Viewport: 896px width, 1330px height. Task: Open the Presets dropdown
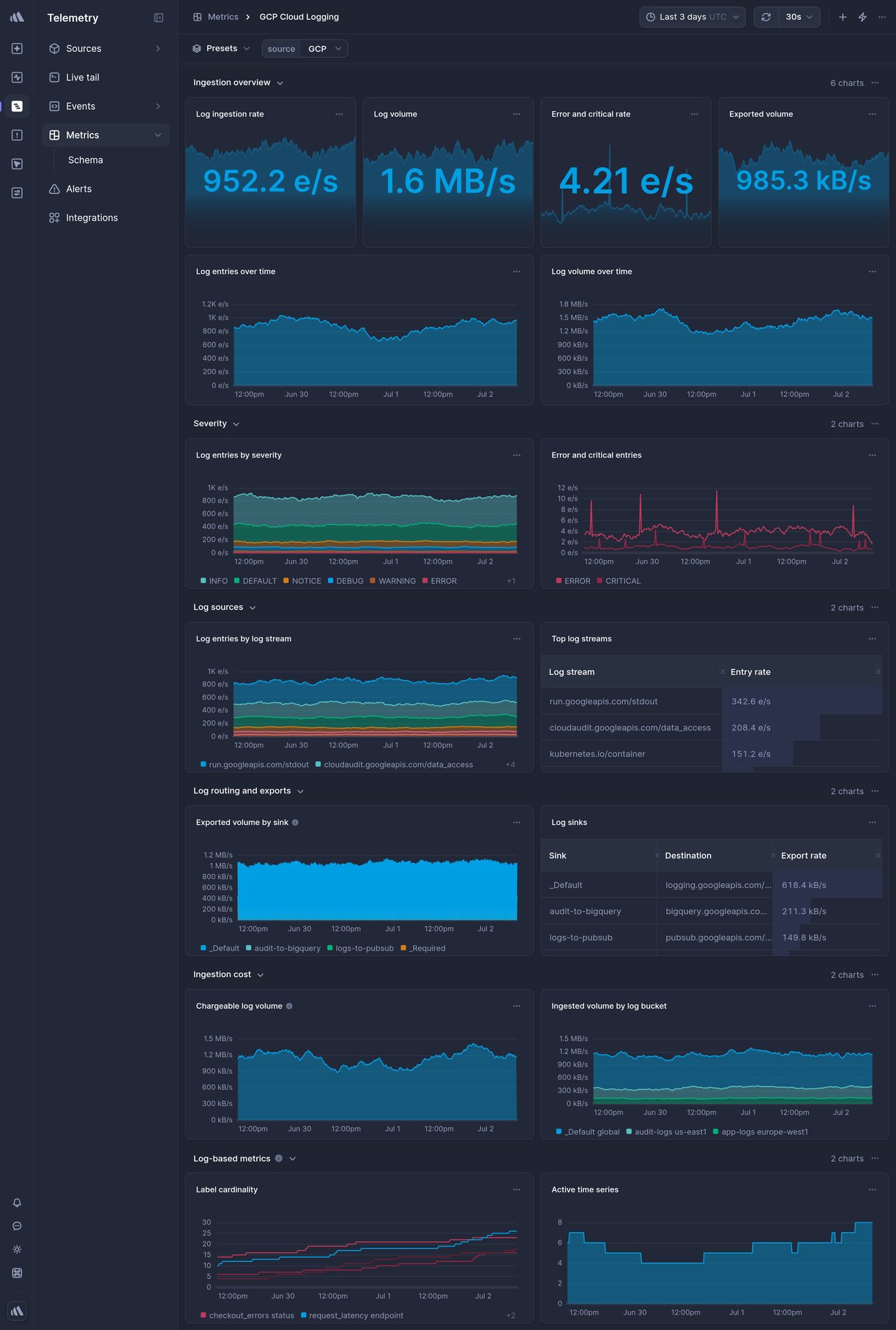coord(221,48)
